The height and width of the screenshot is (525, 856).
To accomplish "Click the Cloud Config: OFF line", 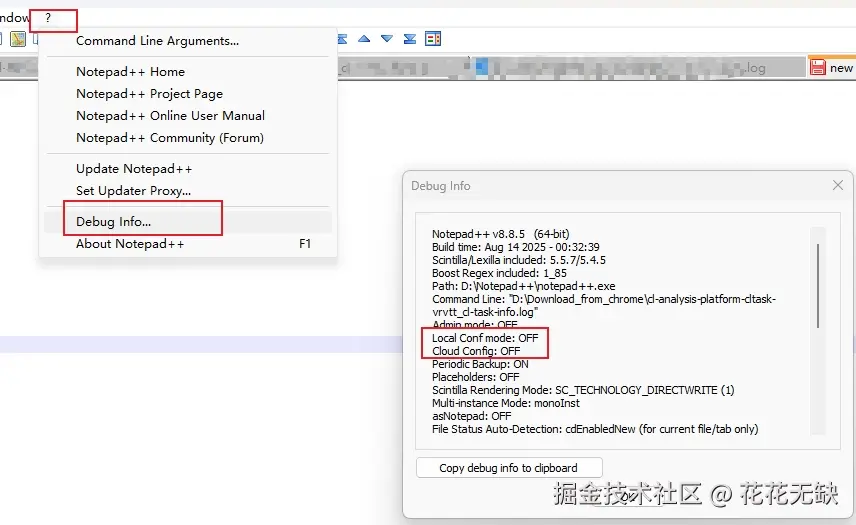I will click(476, 351).
